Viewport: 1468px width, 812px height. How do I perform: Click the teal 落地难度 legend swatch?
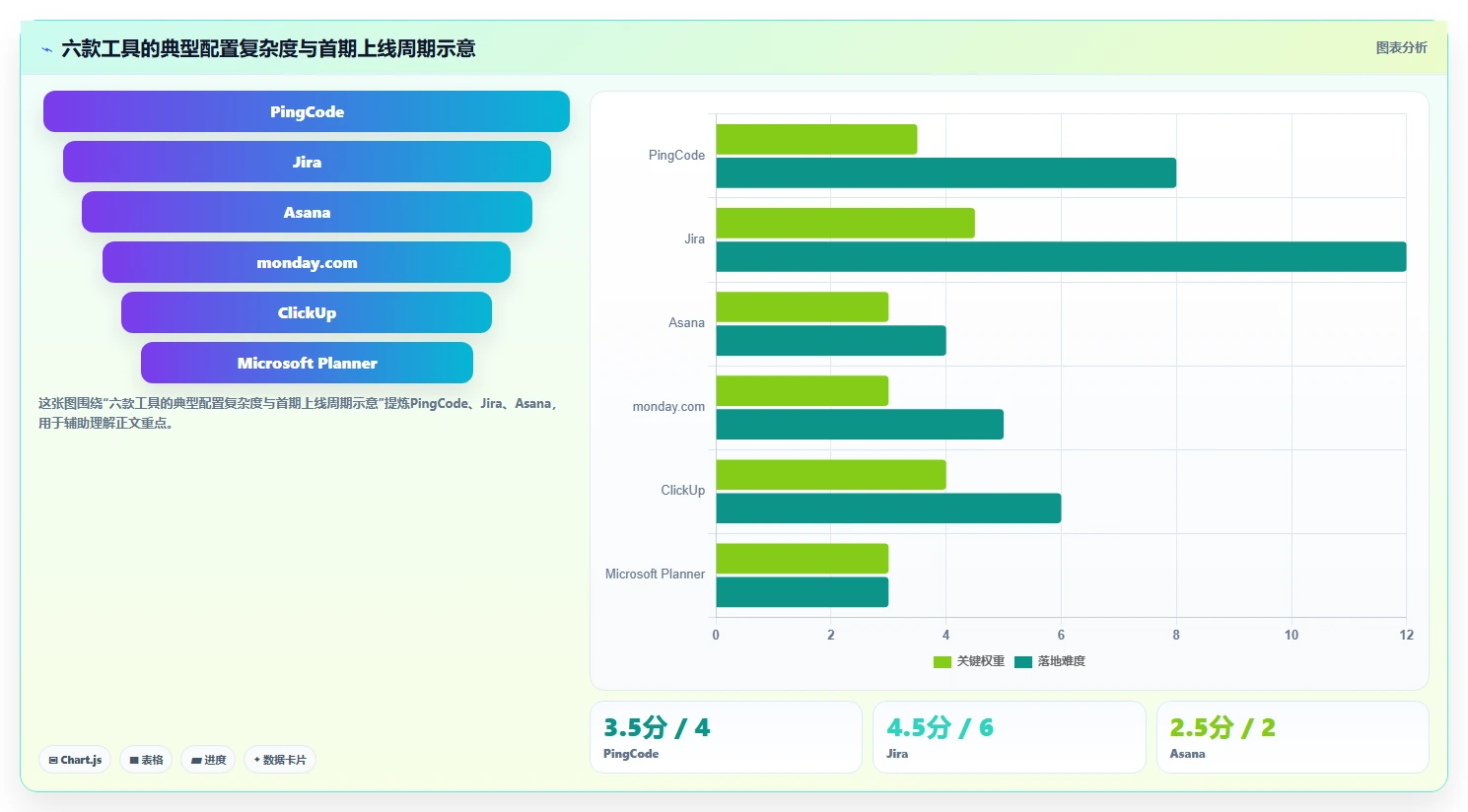pyautogui.click(x=1023, y=662)
